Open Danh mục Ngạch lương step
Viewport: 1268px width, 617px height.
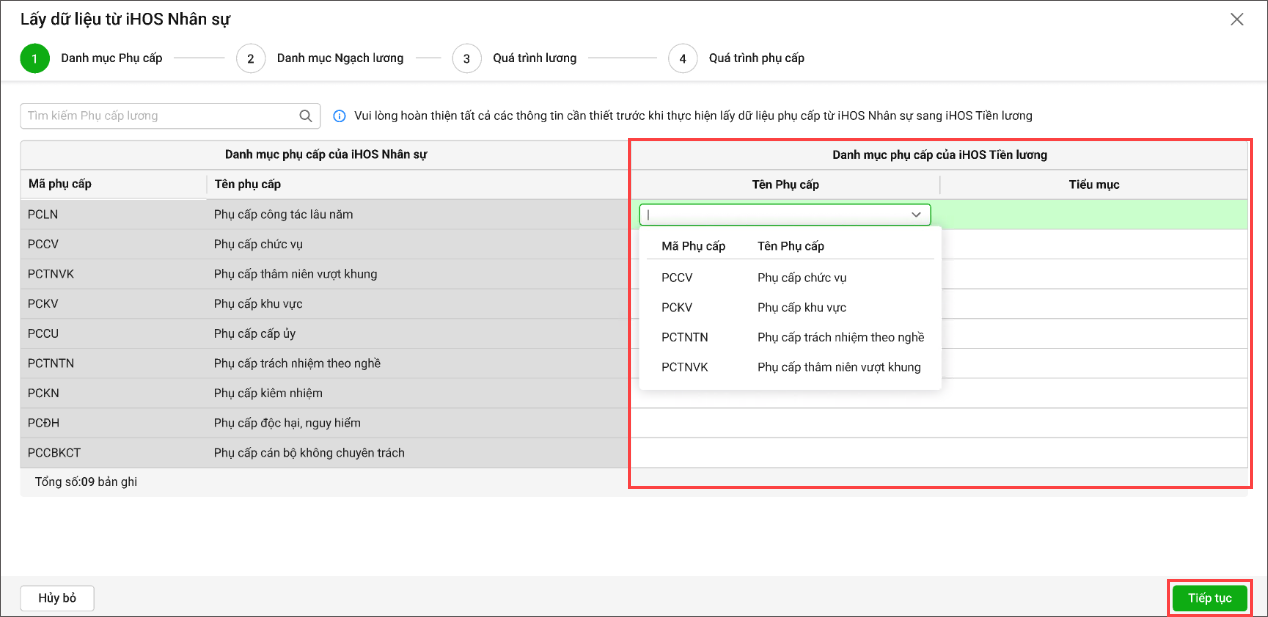point(340,59)
